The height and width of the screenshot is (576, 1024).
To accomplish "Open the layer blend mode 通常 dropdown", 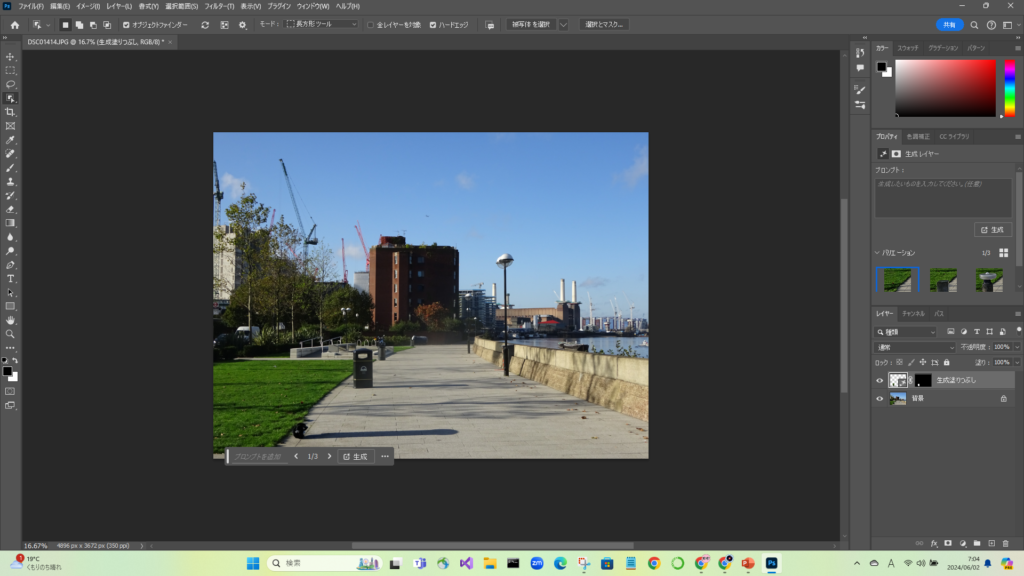I will 914,347.
